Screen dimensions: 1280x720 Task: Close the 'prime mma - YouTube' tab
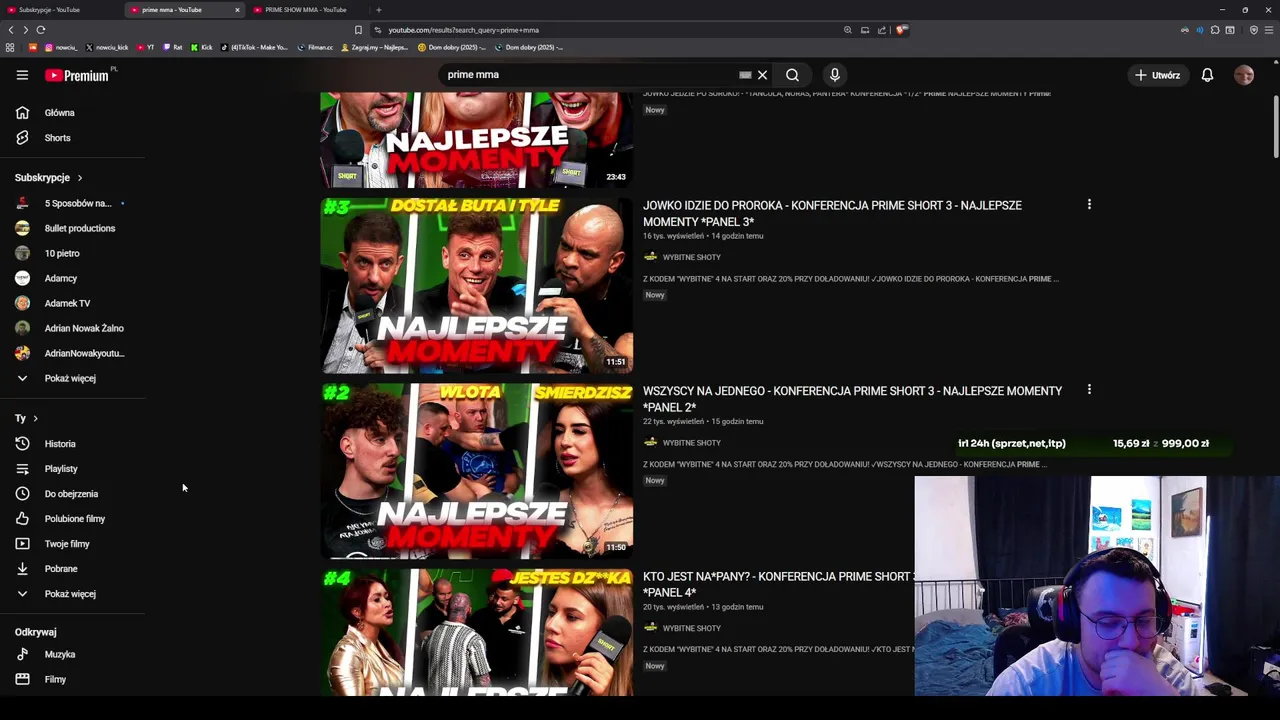point(237,10)
